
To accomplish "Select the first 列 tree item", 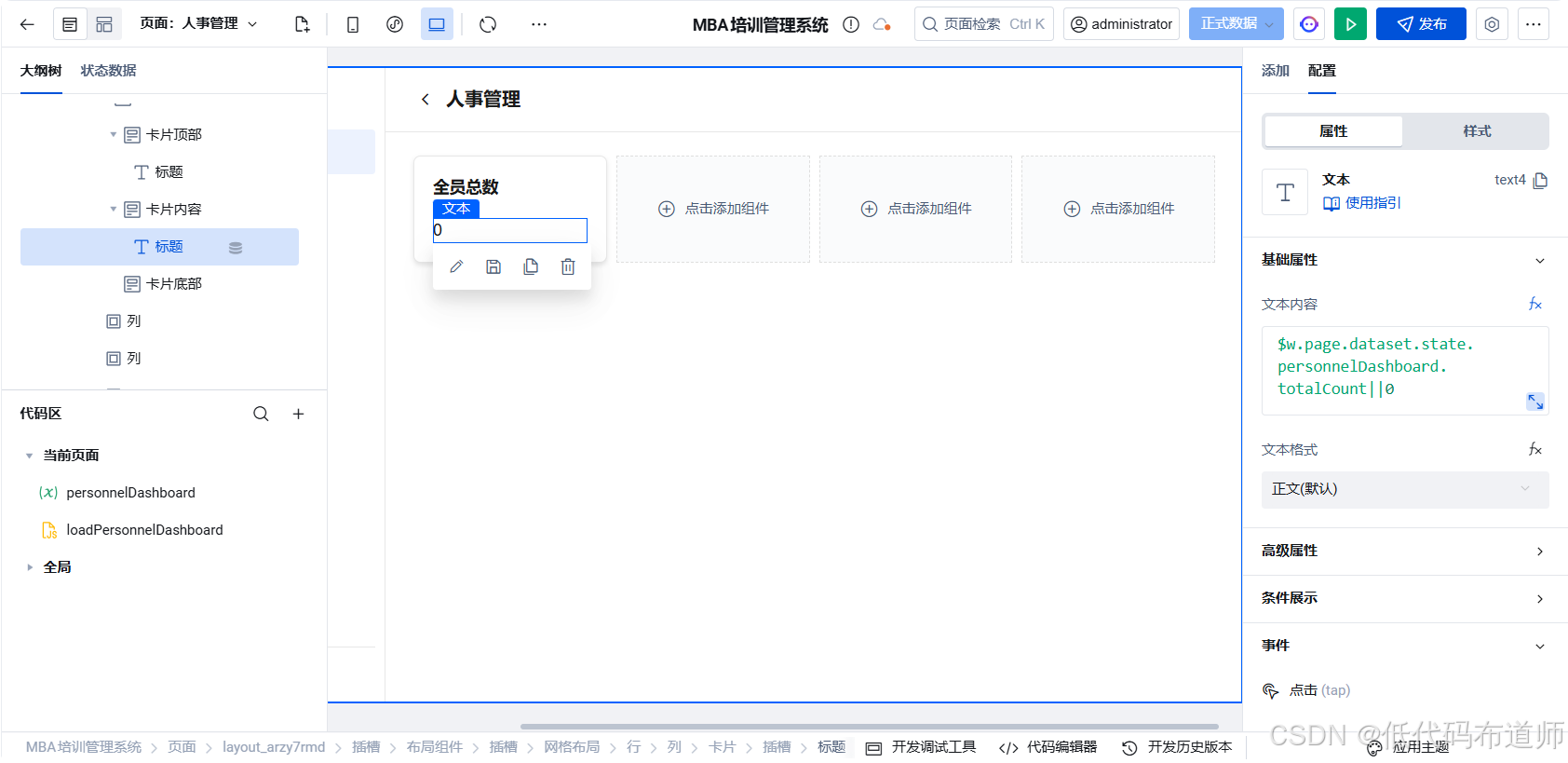I will pos(124,321).
